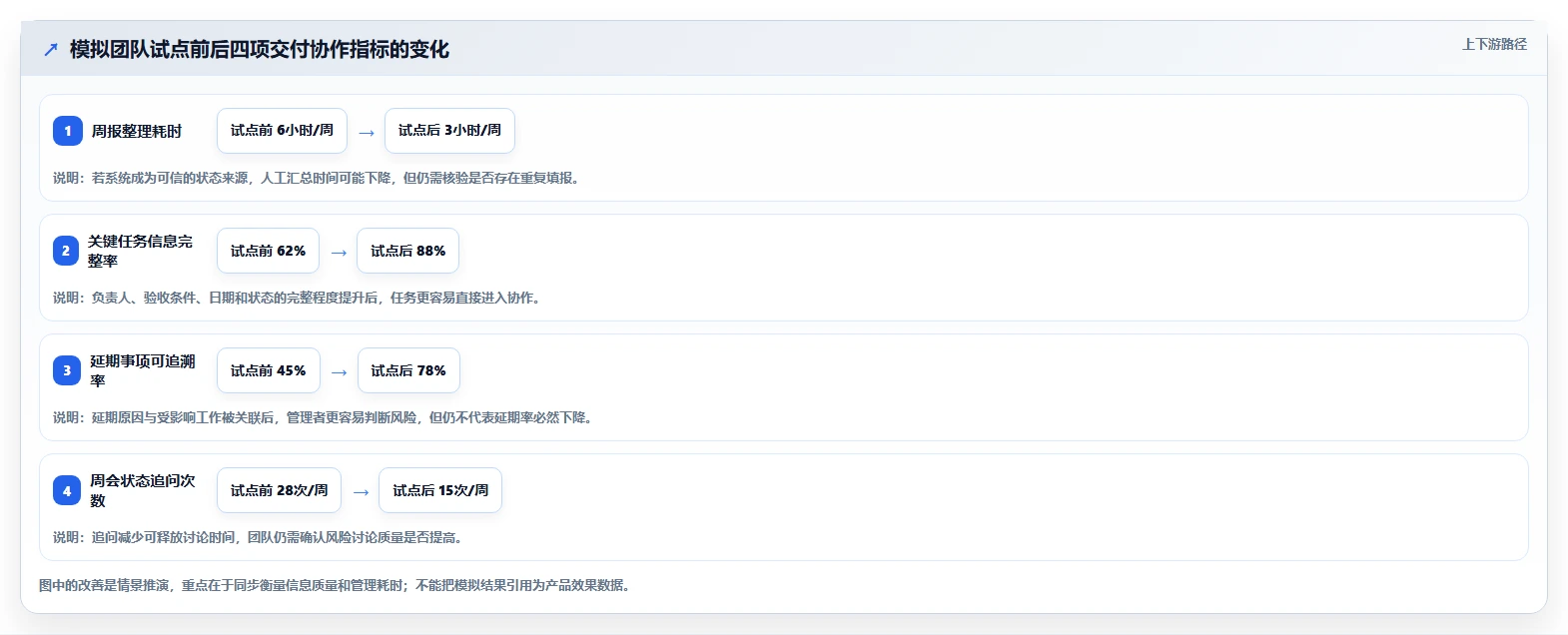Click the 周会状态追问次数 label
Image resolution: width=1568 pixels, height=635 pixels.
click(143, 490)
